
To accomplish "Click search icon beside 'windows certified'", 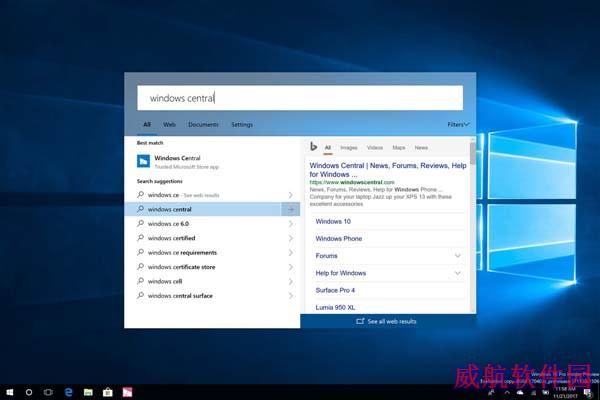I will point(141,238).
